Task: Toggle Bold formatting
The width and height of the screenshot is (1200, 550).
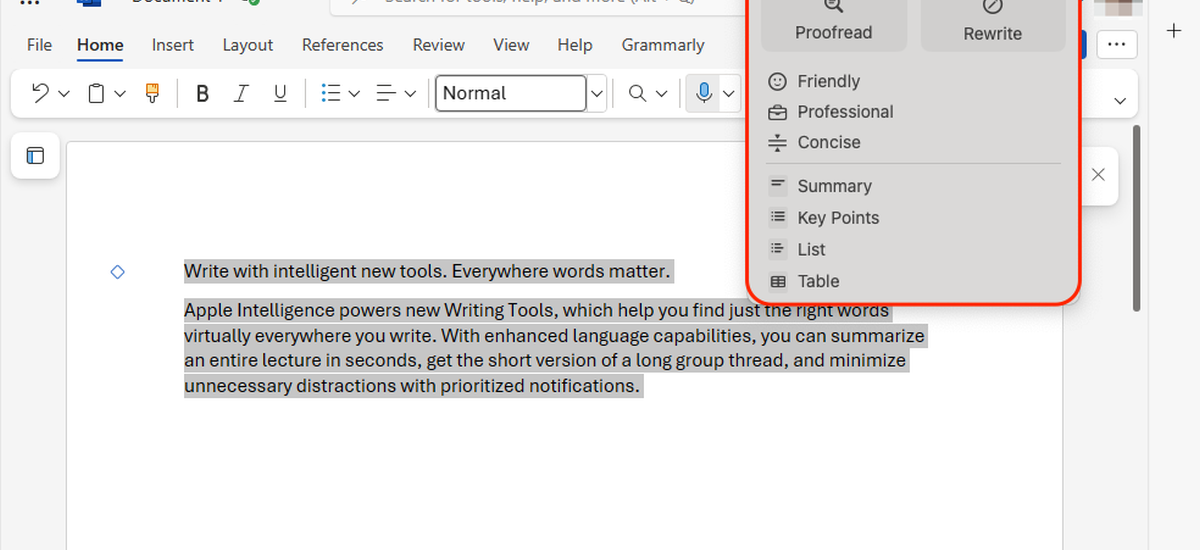Action: (203, 93)
